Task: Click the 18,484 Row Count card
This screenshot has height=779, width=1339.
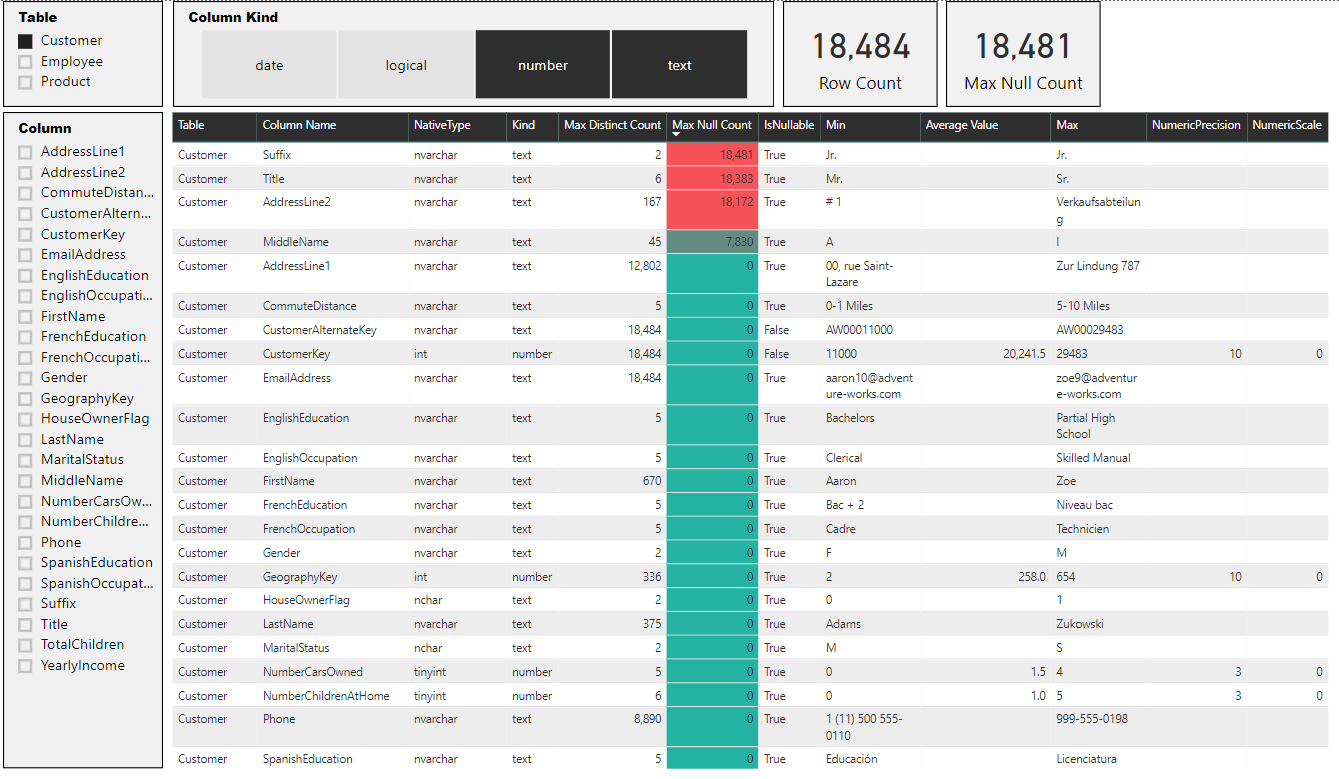Action: point(859,53)
